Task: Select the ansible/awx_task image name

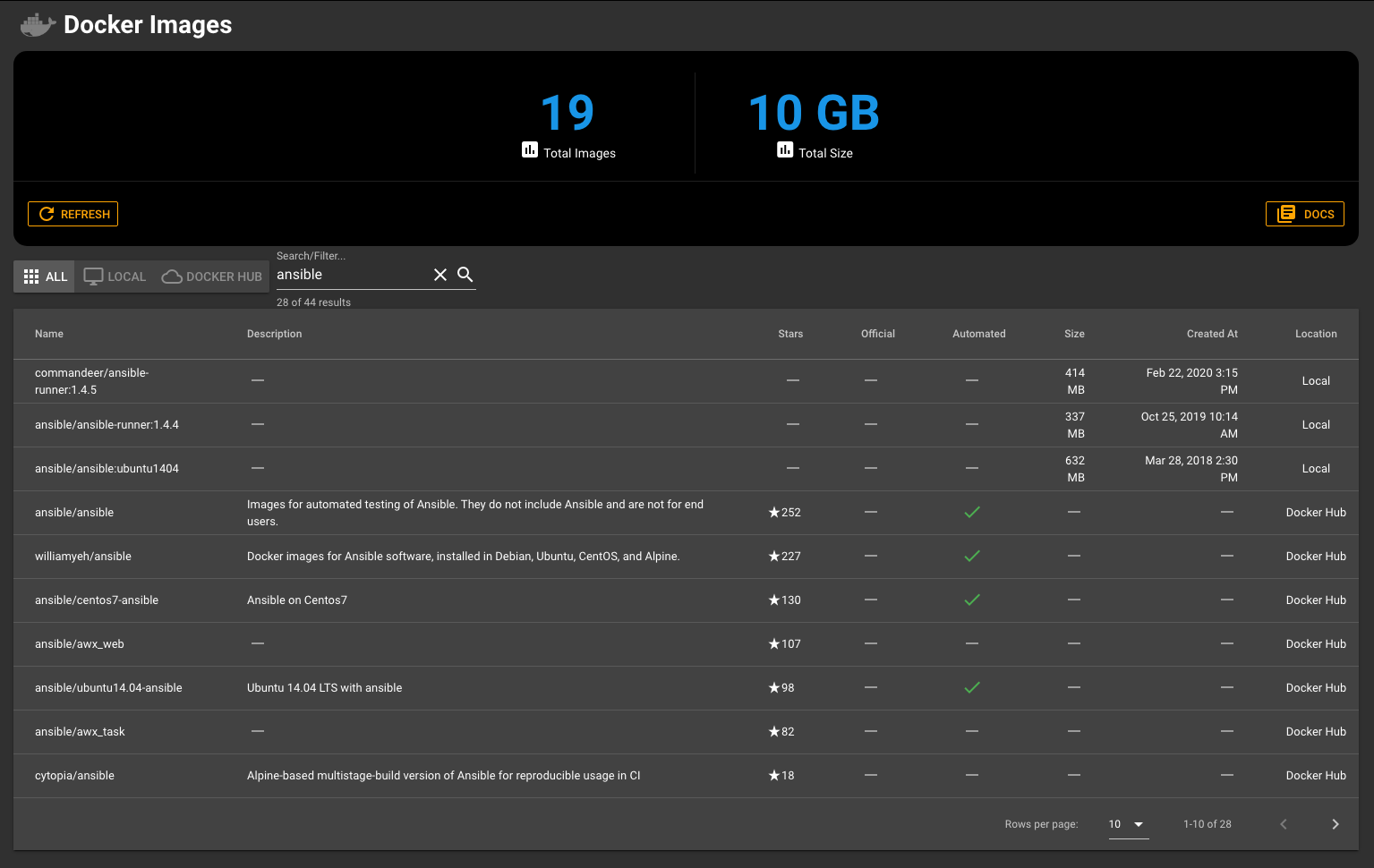Action: (x=80, y=732)
